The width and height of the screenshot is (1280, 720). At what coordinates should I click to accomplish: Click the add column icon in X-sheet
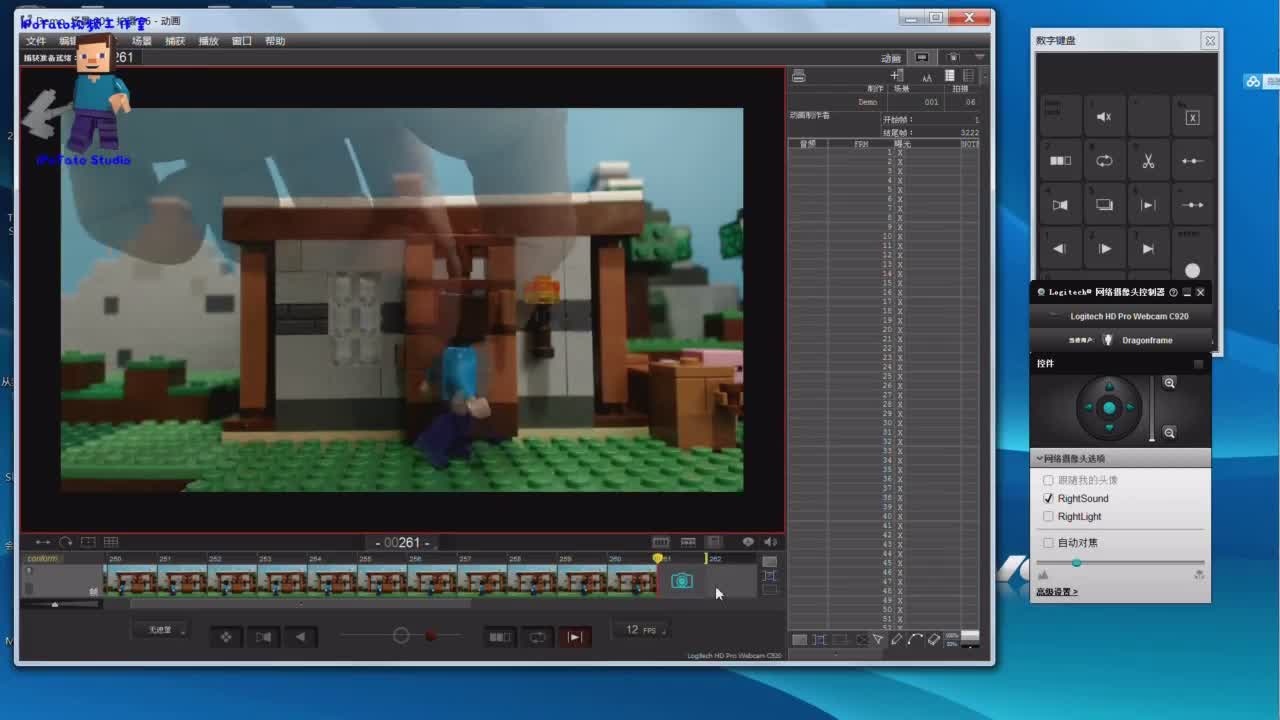pyautogui.click(x=896, y=76)
